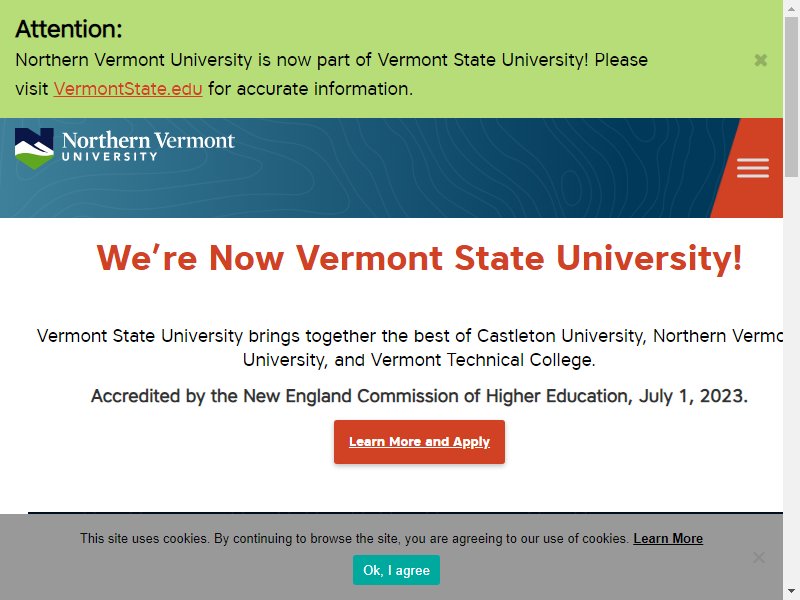Viewport: 800px width, 600px height.
Task: Click the Accredited by New England Commission text
Action: [x=419, y=396]
